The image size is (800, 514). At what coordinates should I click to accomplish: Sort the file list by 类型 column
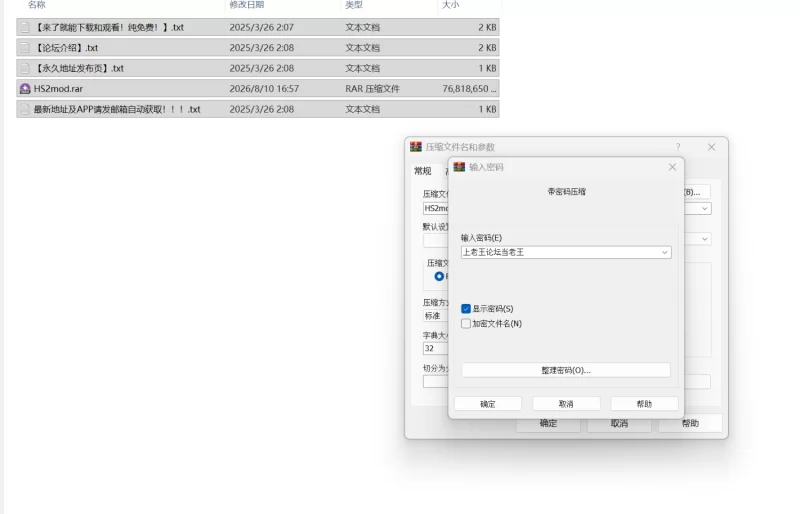(354, 5)
